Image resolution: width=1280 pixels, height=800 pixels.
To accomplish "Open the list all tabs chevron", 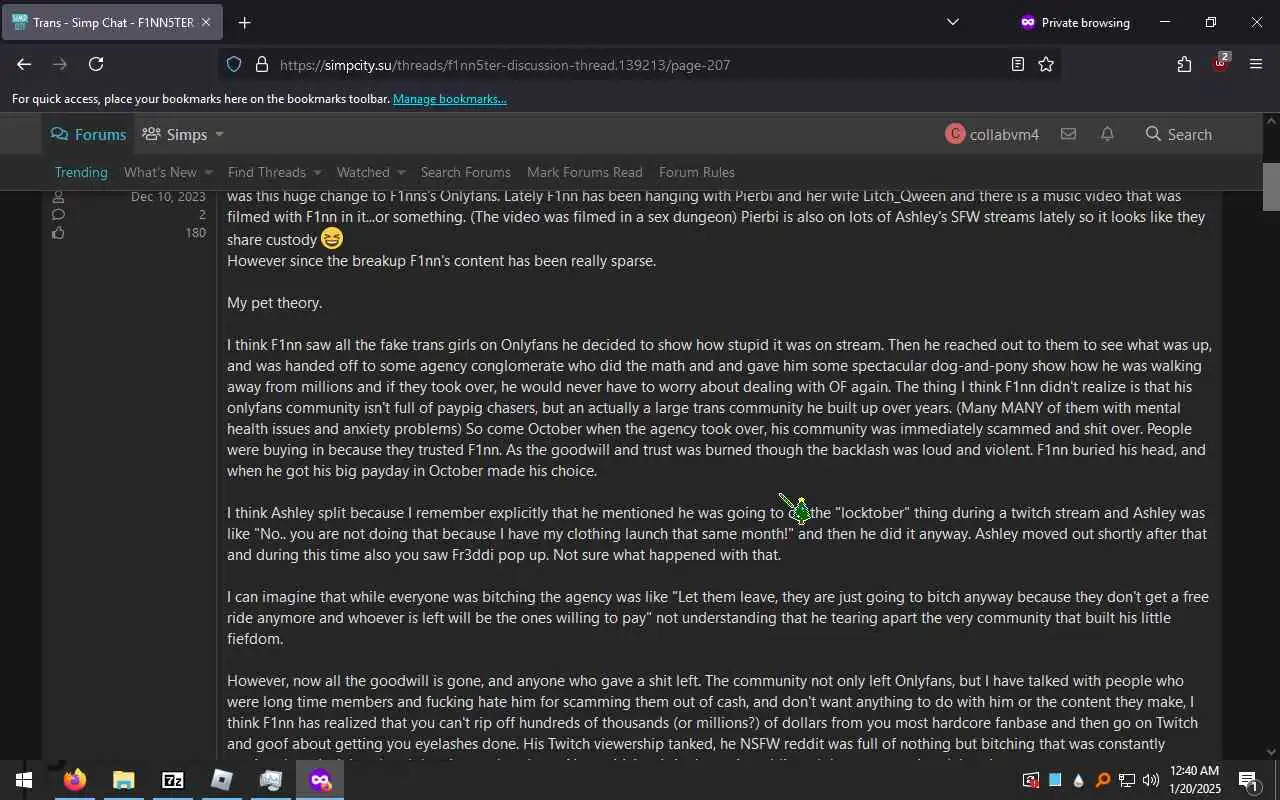I will pyautogui.click(x=953, y=22).
